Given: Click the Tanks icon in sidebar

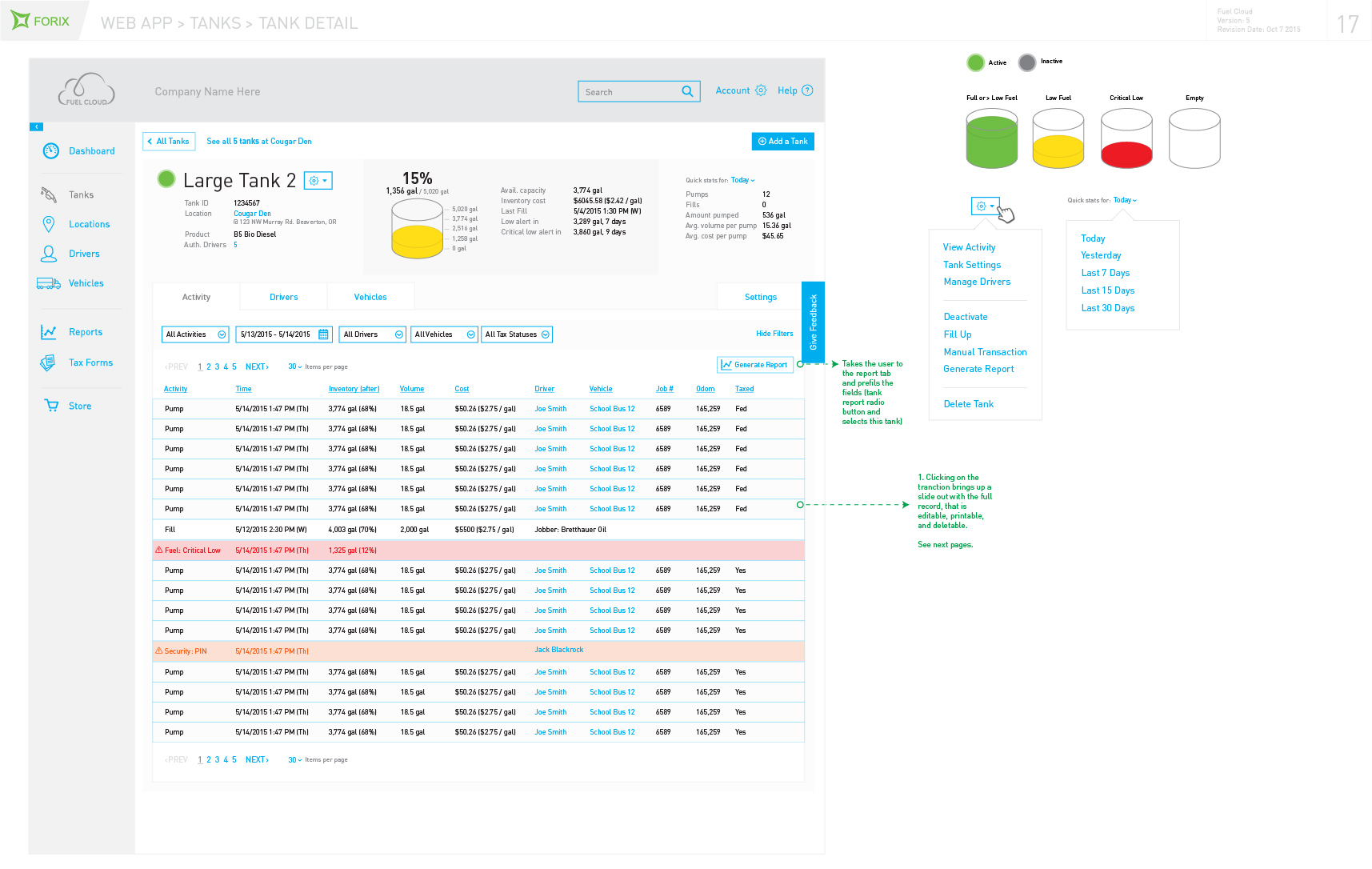Looking at the screenshot, I should 49,194.
